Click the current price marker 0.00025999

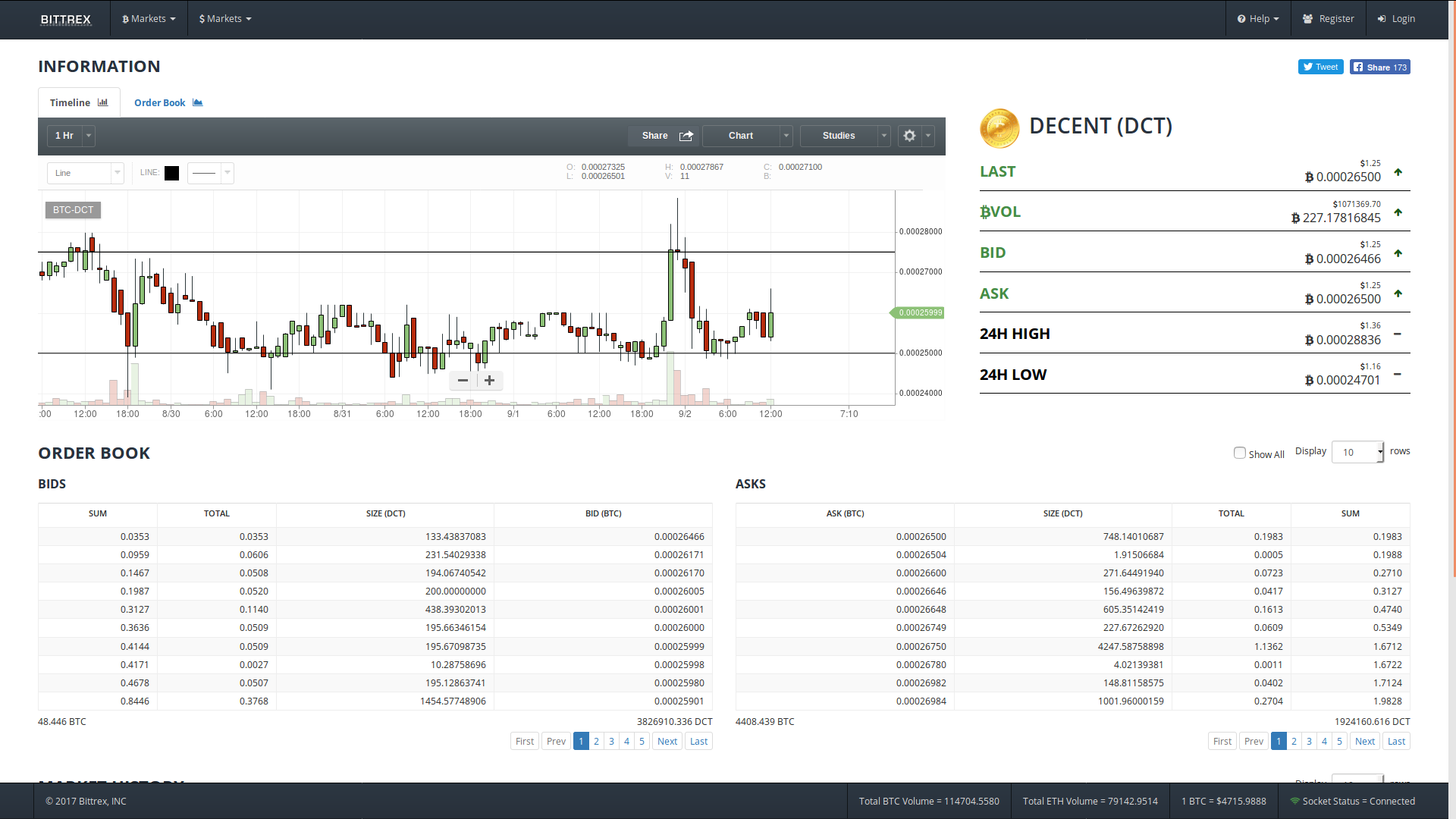(x=918, y=312)
